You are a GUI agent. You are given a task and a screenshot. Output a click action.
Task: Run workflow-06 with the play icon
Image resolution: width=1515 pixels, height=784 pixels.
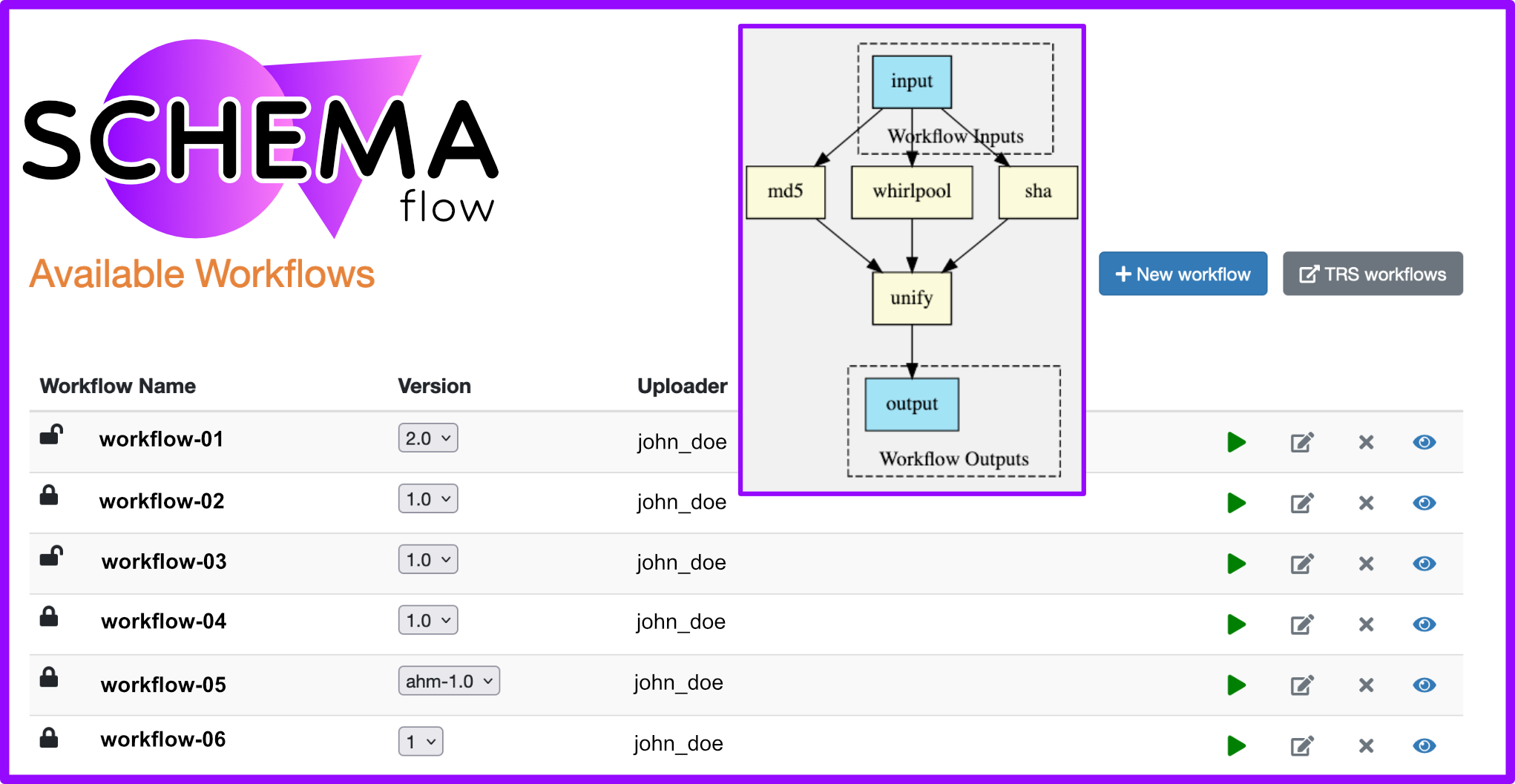tap(1236, 746)
